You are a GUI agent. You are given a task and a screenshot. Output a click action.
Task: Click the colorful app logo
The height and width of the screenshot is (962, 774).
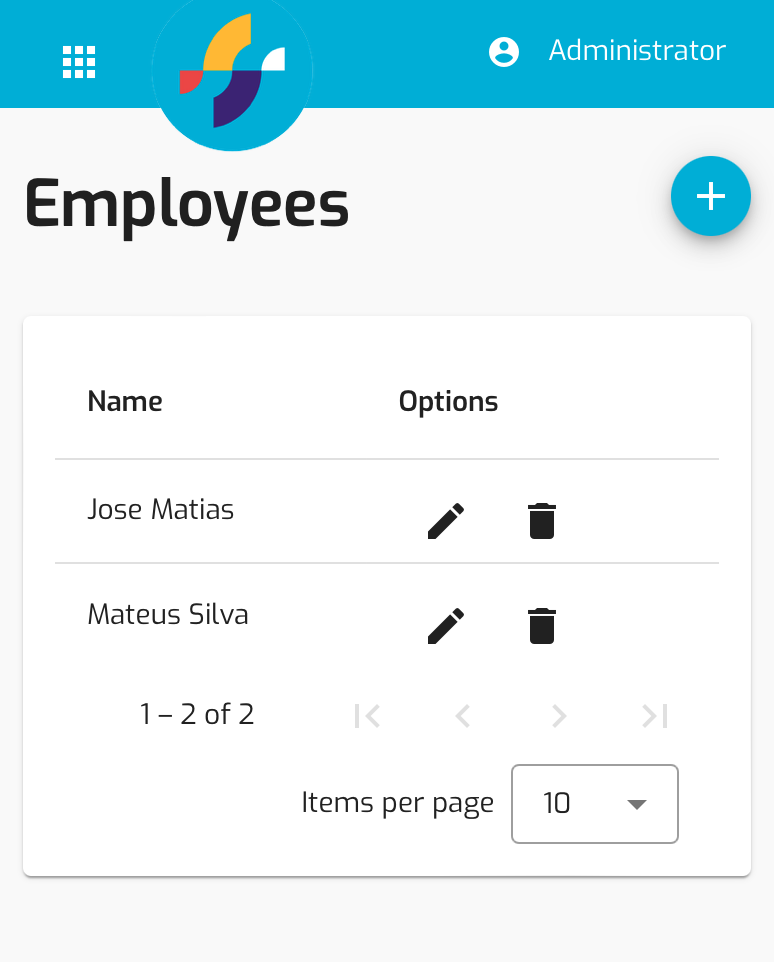232,71
